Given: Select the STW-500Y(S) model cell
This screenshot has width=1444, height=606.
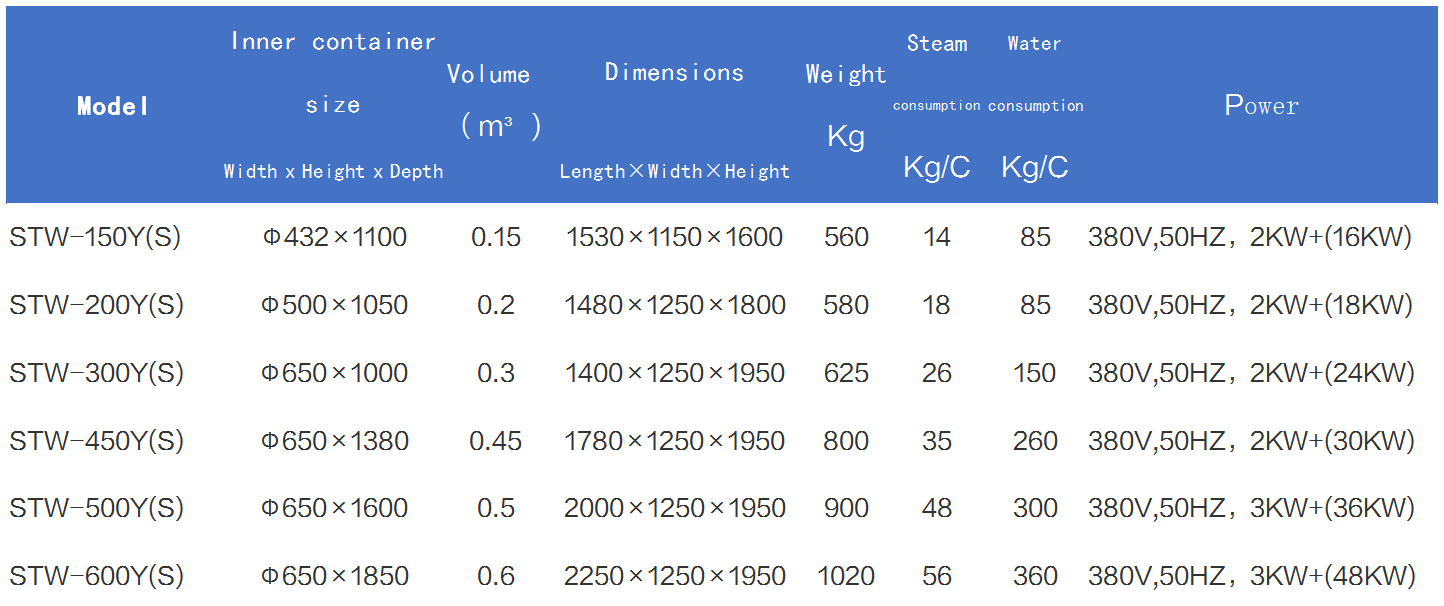Looking at the screenshot, I should tap(96, 508).
